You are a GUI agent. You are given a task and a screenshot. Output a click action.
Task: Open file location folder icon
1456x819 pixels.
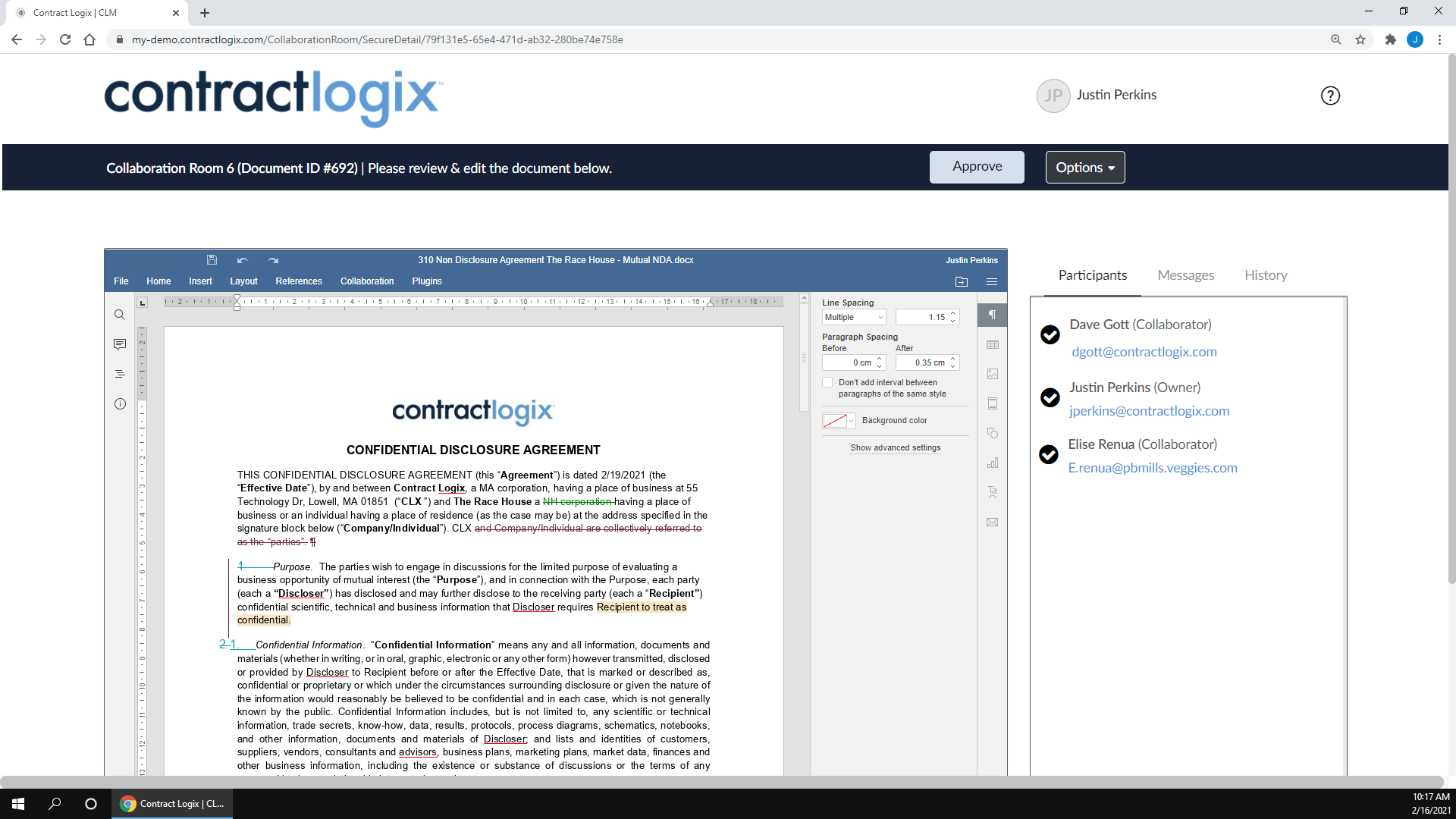point(962,281)
